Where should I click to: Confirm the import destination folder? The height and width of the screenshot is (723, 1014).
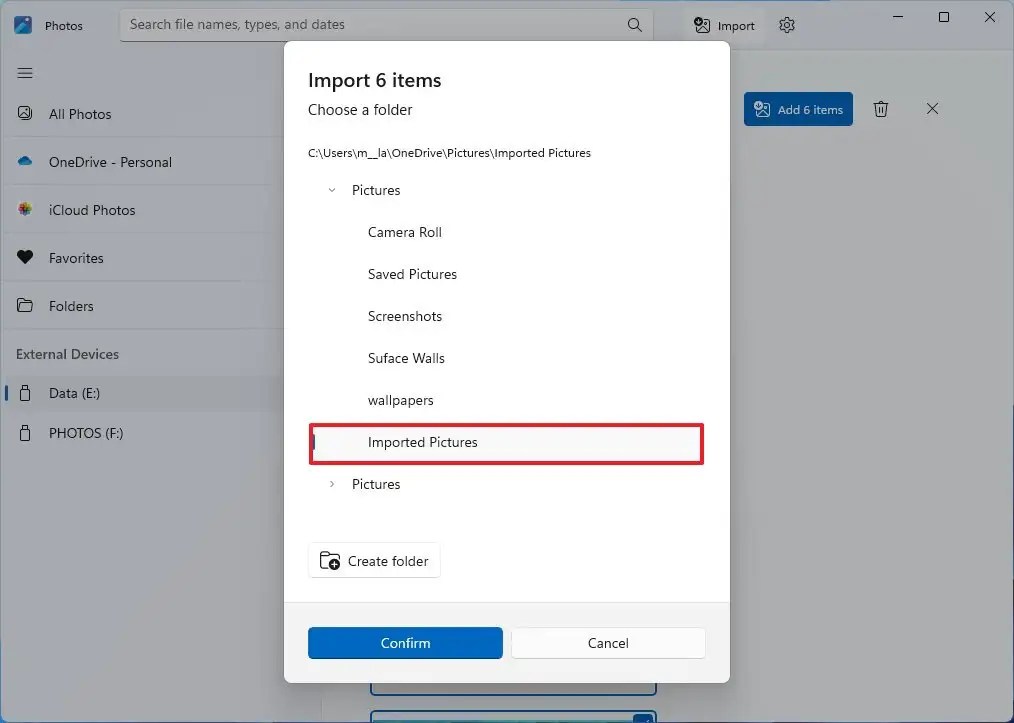click(404, 643)
